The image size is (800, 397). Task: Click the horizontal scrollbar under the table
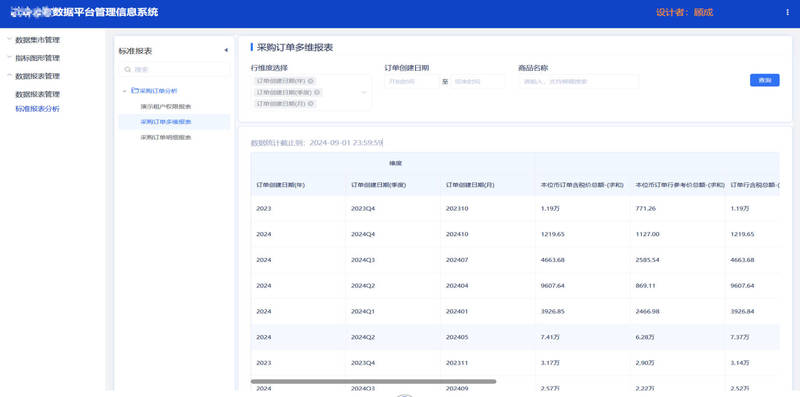point(373,381)
